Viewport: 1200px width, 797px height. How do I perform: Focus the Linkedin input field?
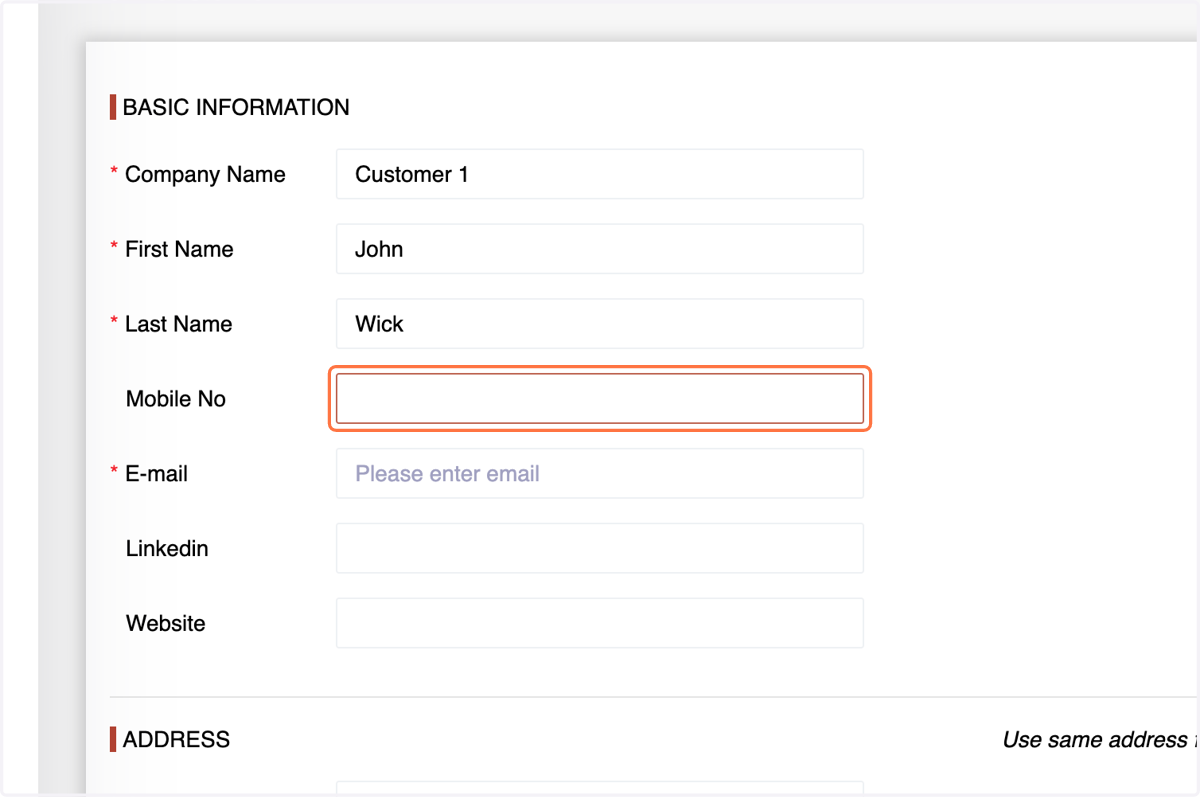point(599,548)
